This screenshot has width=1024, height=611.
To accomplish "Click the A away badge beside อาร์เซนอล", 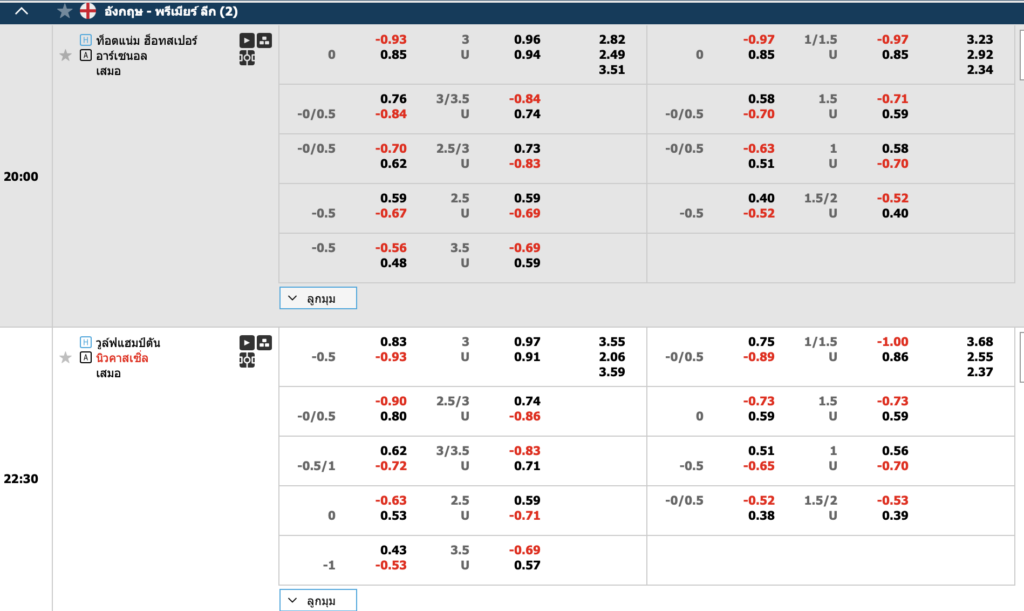I will 86,55.
